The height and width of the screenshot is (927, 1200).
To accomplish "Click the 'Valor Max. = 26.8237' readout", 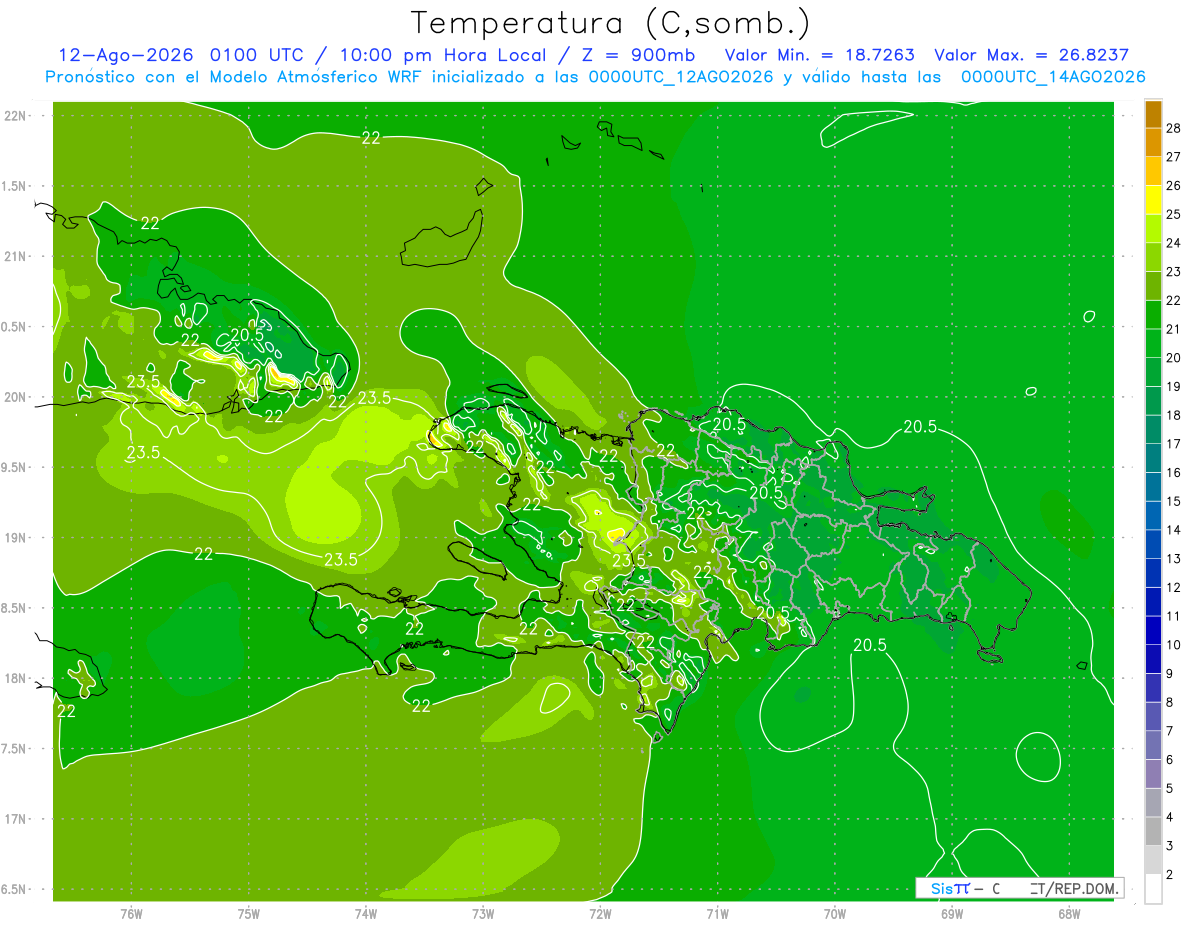I will pyautogui.click(x=1031, y=56).
